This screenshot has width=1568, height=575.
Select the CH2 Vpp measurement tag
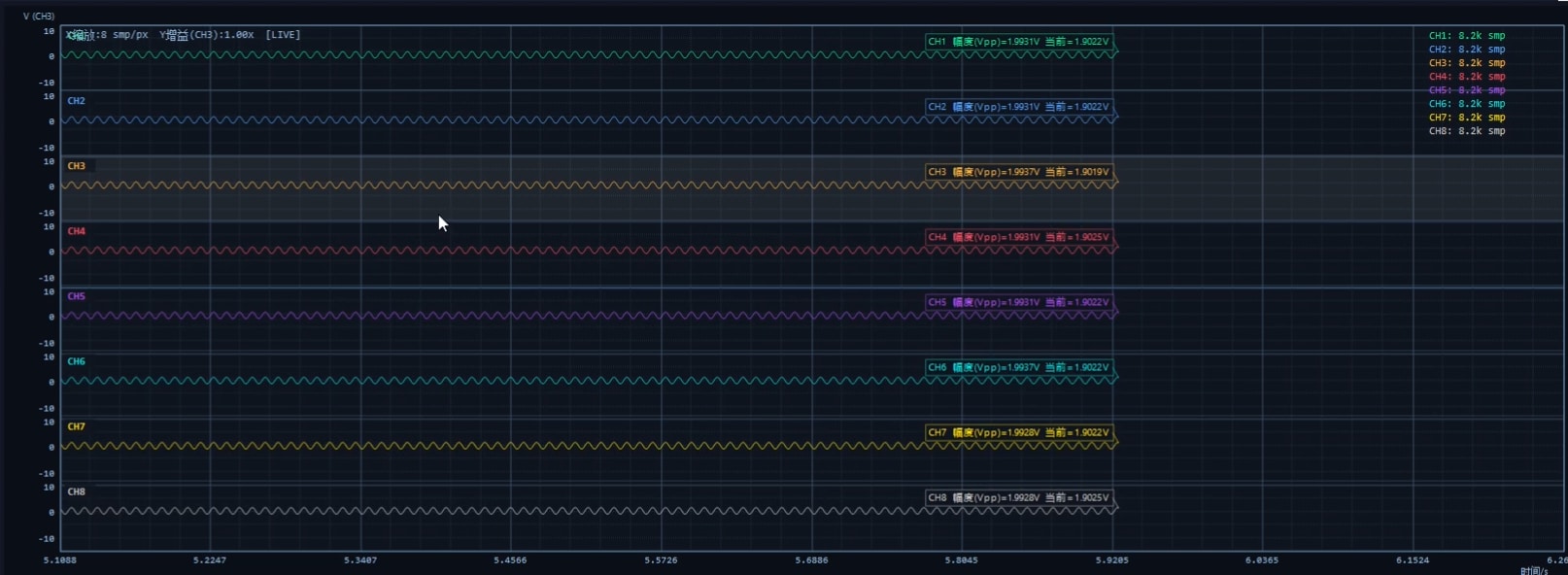pos(1018,107)
